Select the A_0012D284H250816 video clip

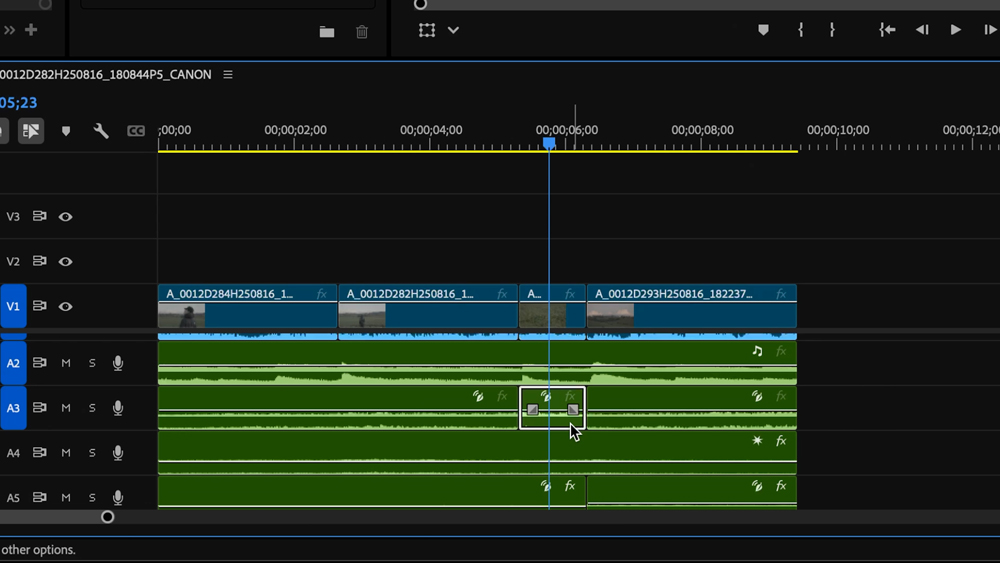point(247,306)
